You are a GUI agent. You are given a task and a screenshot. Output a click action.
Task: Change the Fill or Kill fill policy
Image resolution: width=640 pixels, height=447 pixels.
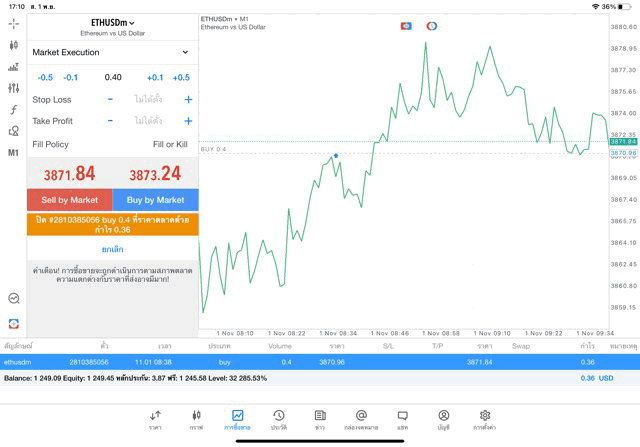click(x=170, y=144)
